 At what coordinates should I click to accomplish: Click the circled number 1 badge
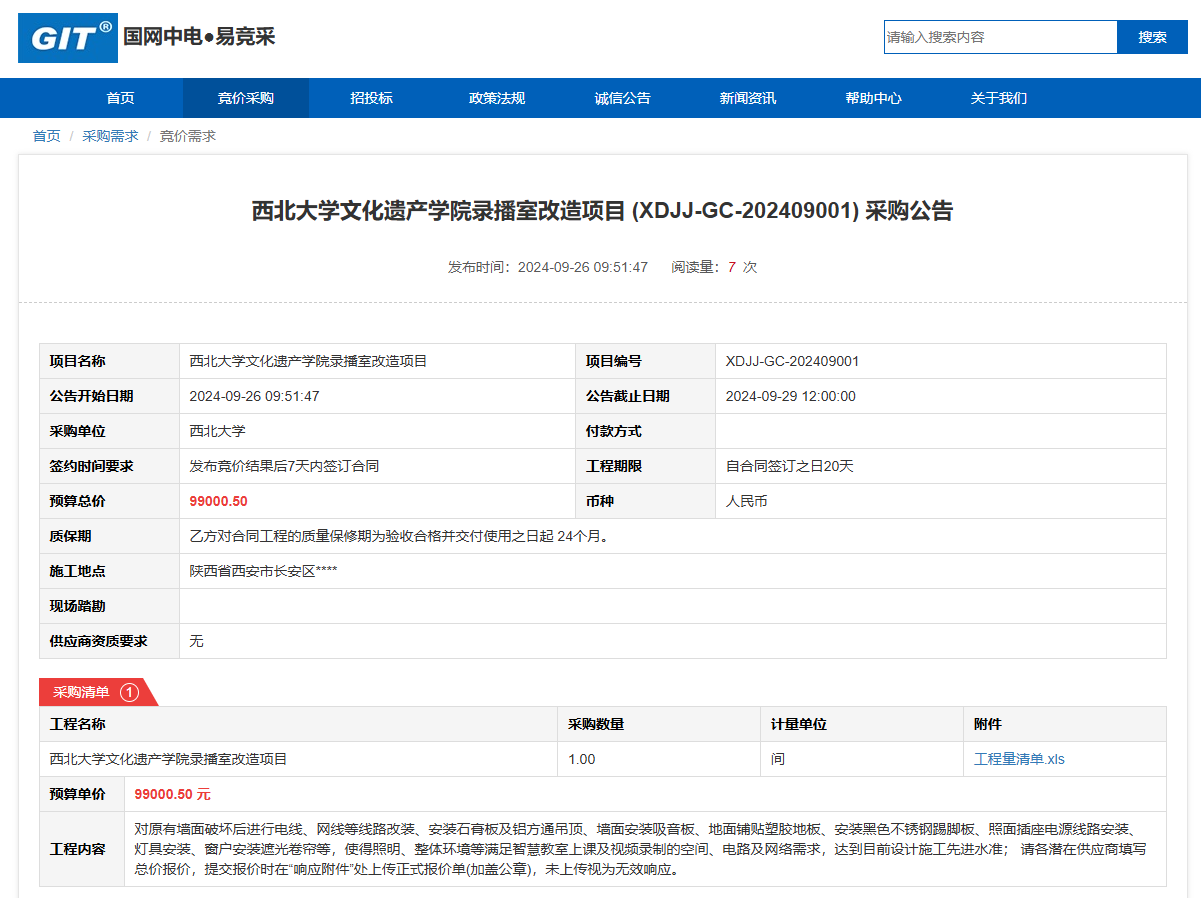[129, 692]
